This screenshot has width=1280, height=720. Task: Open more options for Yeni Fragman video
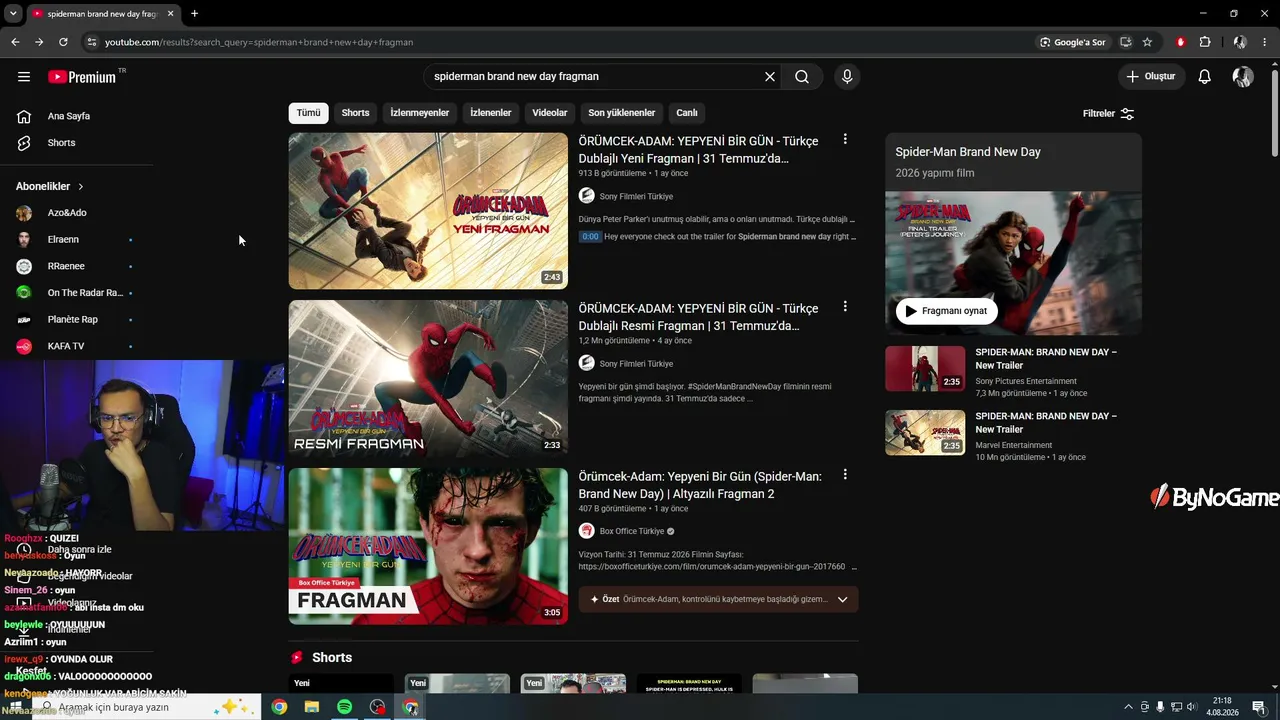click(x=845, y=140)
